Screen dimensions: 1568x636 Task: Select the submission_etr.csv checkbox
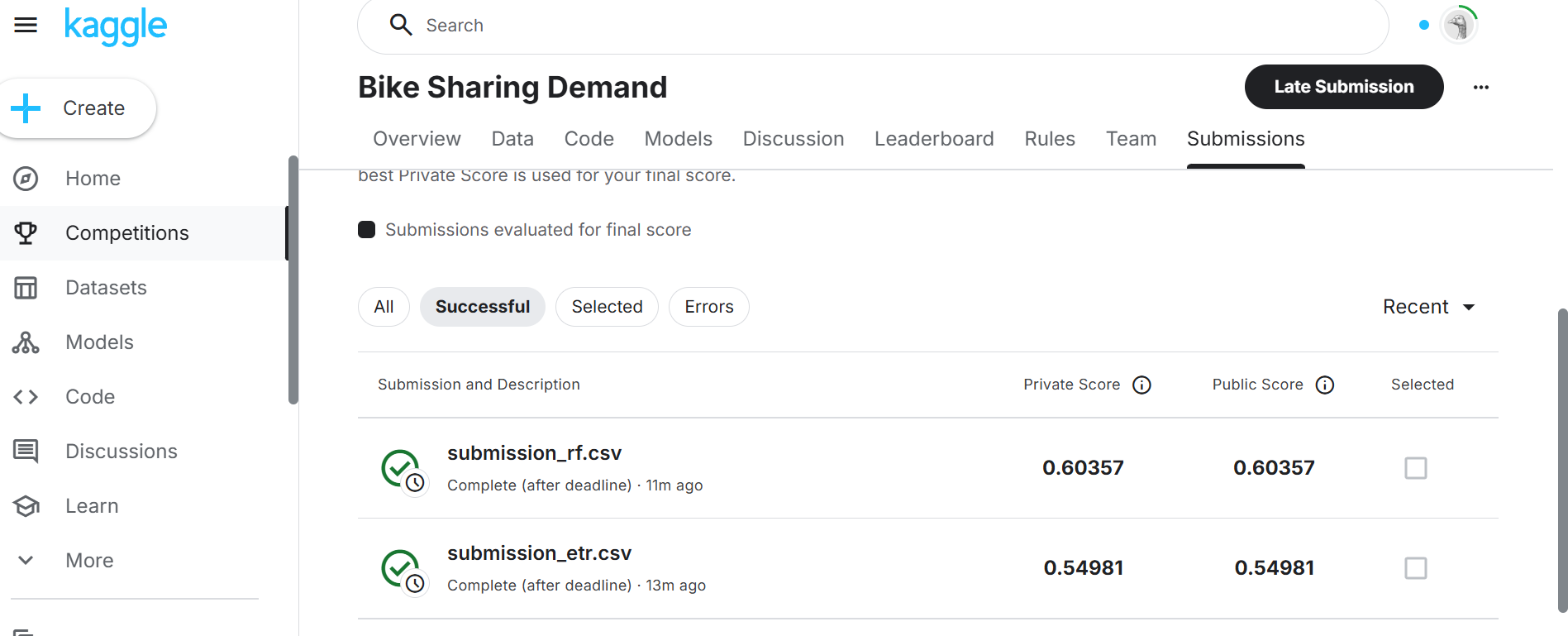(x=1415, y=568)
